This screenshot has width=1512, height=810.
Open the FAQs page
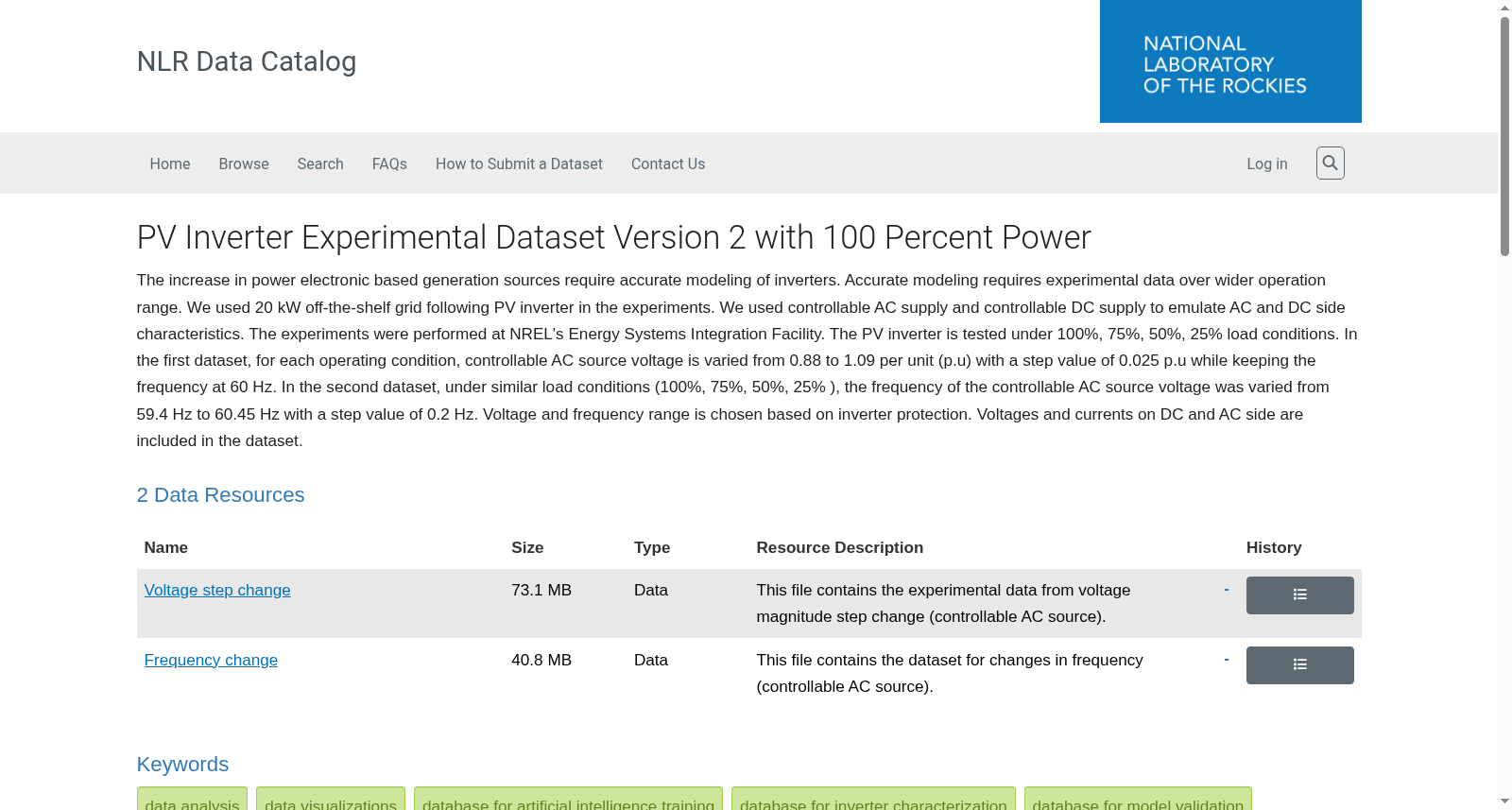tap(389, 164)
